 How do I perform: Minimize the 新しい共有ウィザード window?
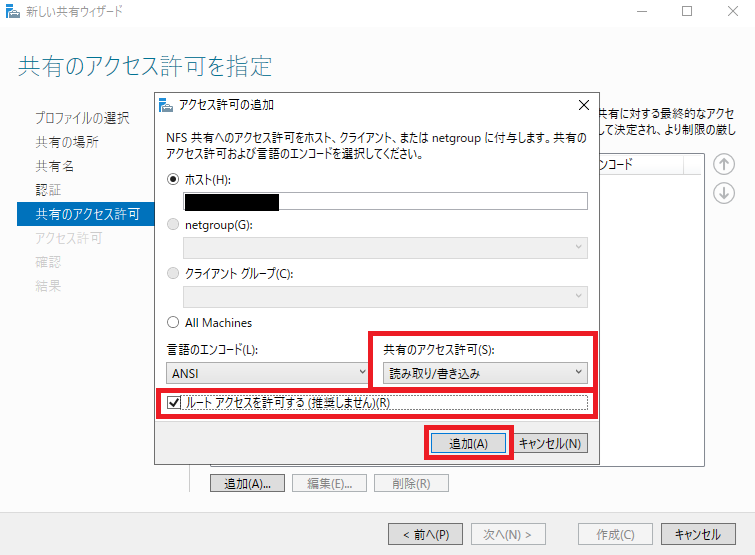641,12
